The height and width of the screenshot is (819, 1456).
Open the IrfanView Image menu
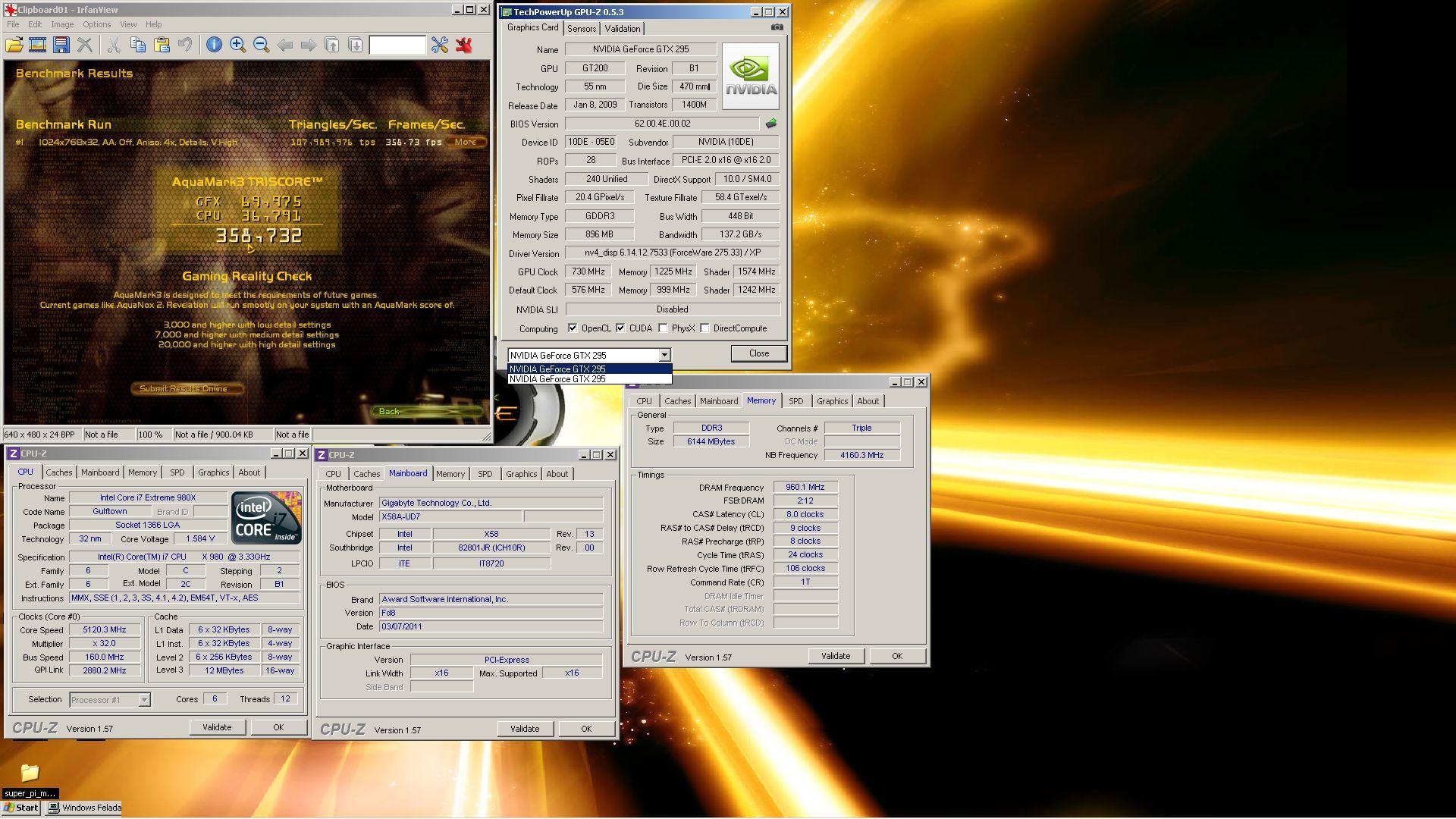tap(62, 24)
